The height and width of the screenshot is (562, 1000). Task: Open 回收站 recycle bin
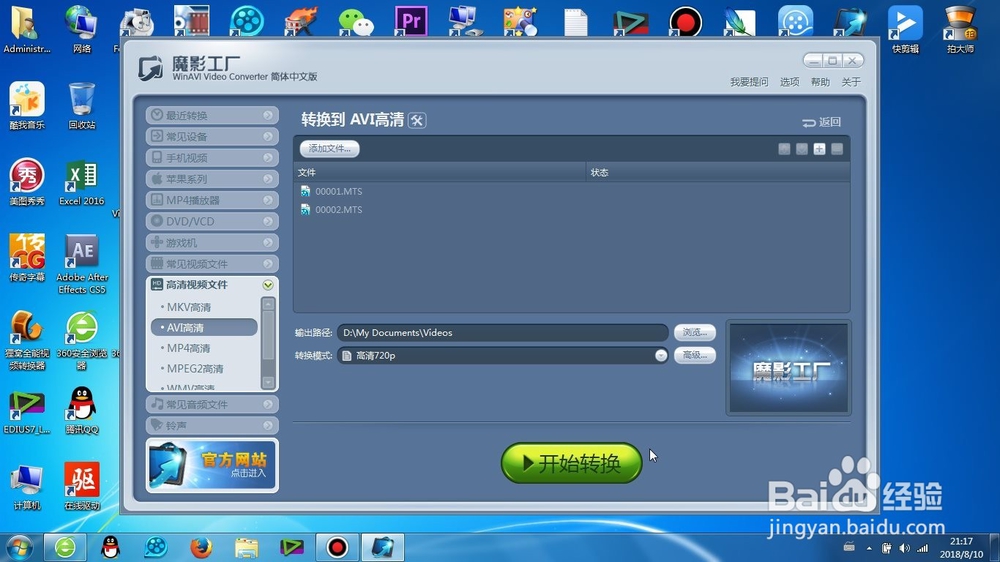[82, 106]
